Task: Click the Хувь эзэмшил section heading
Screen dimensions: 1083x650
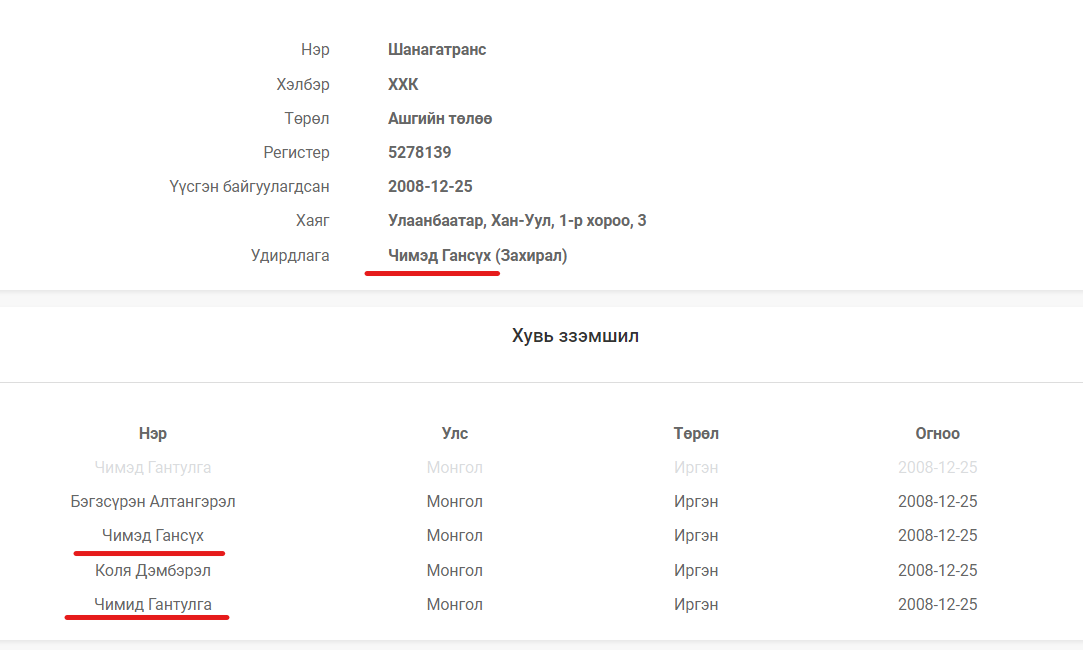Action: click(575, 336)
